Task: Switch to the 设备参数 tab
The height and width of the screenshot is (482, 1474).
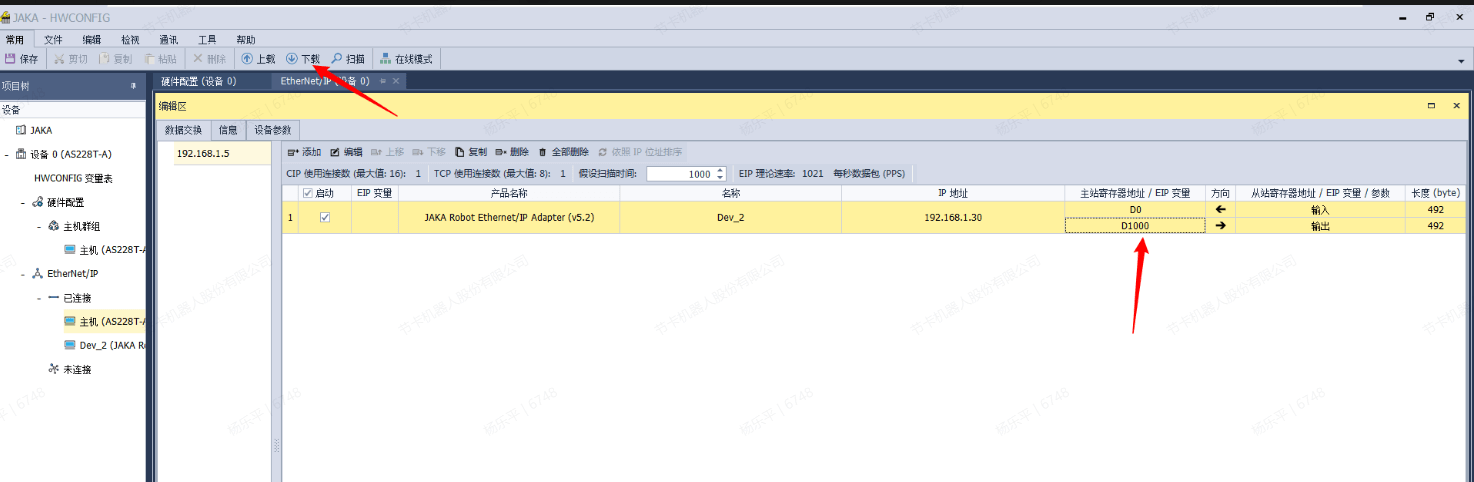Action: (x=273, y=130)
